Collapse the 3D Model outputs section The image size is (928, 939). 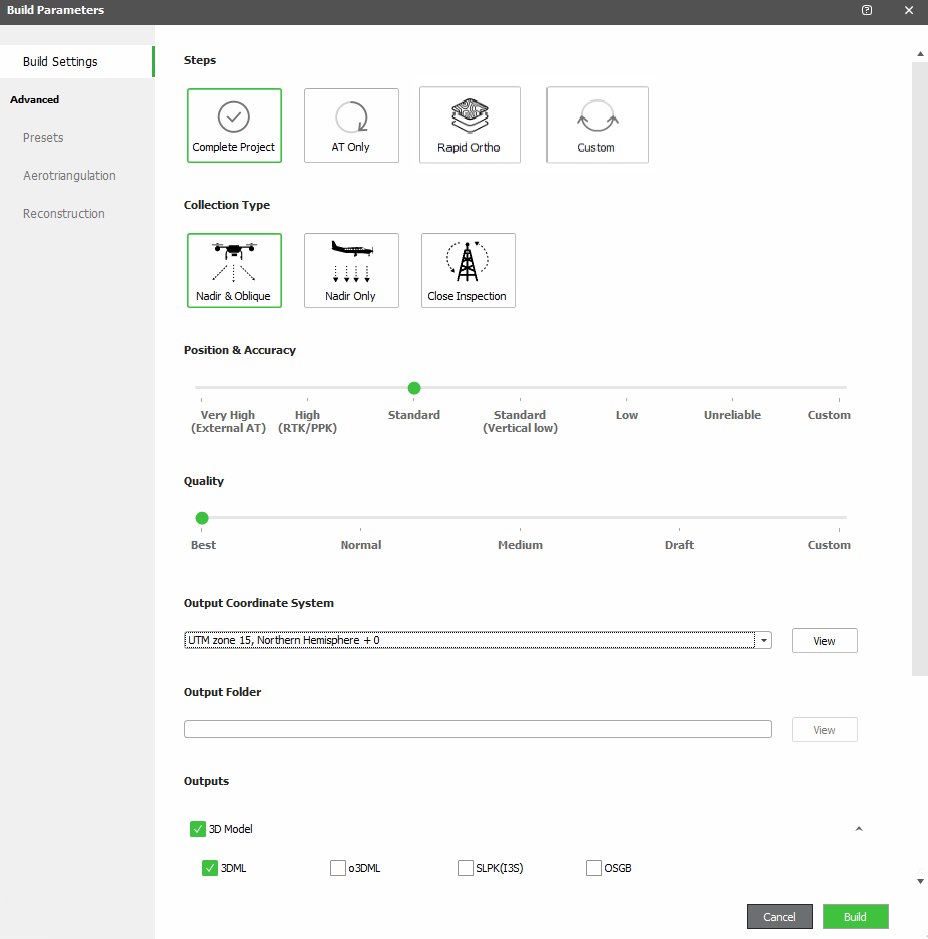(859, 829)
